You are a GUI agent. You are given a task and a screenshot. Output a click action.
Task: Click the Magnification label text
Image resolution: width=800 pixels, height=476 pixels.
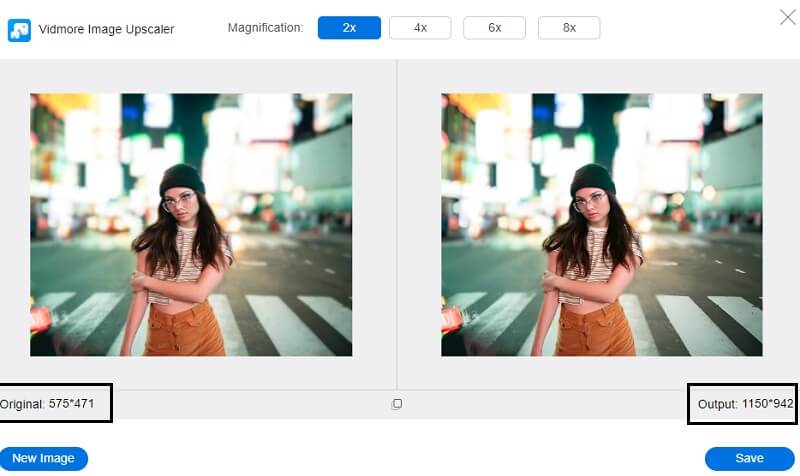(x=265, y=28)
